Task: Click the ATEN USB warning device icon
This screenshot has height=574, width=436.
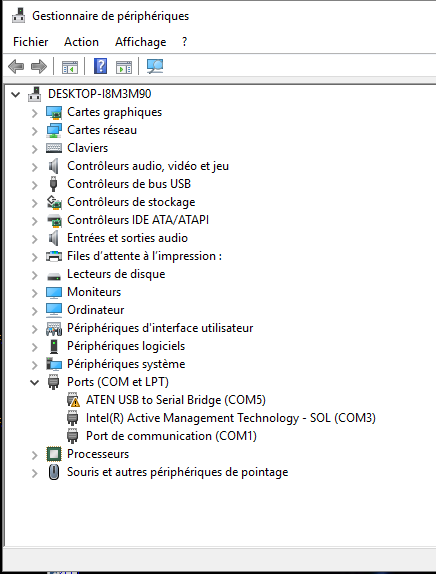Action: (x=73, y=400)
